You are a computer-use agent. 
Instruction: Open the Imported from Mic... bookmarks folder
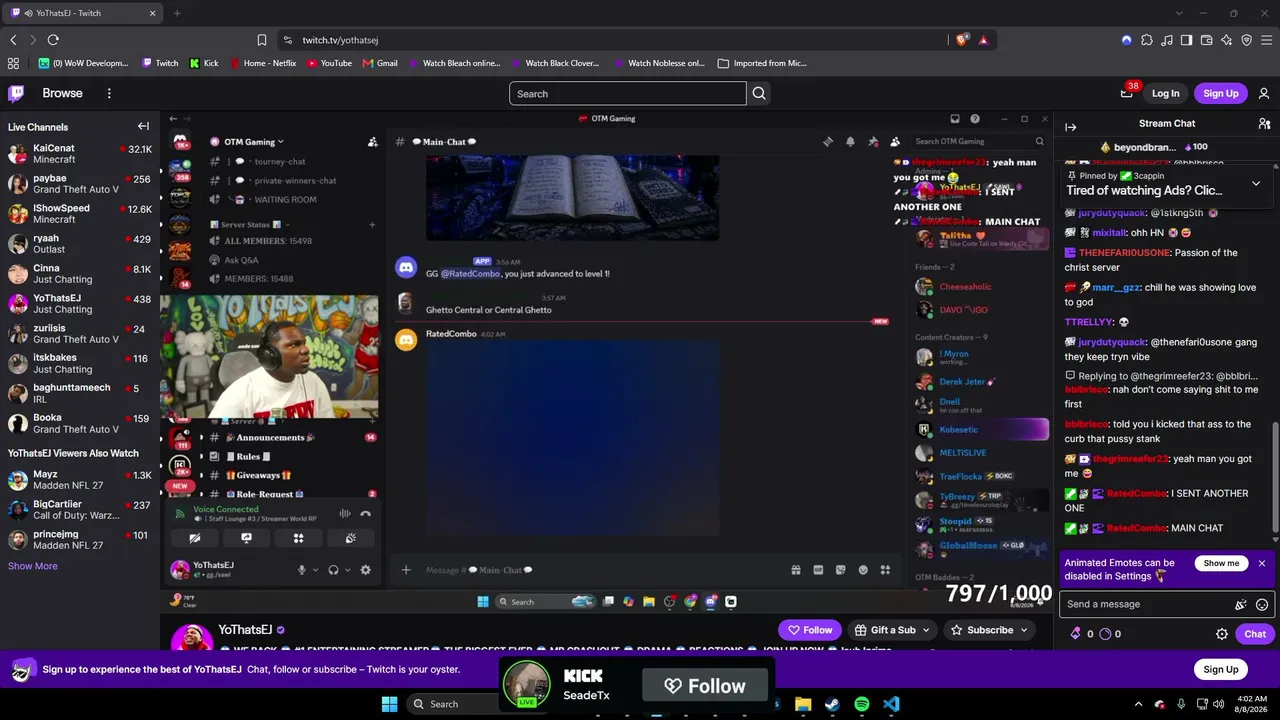point(762,63)
